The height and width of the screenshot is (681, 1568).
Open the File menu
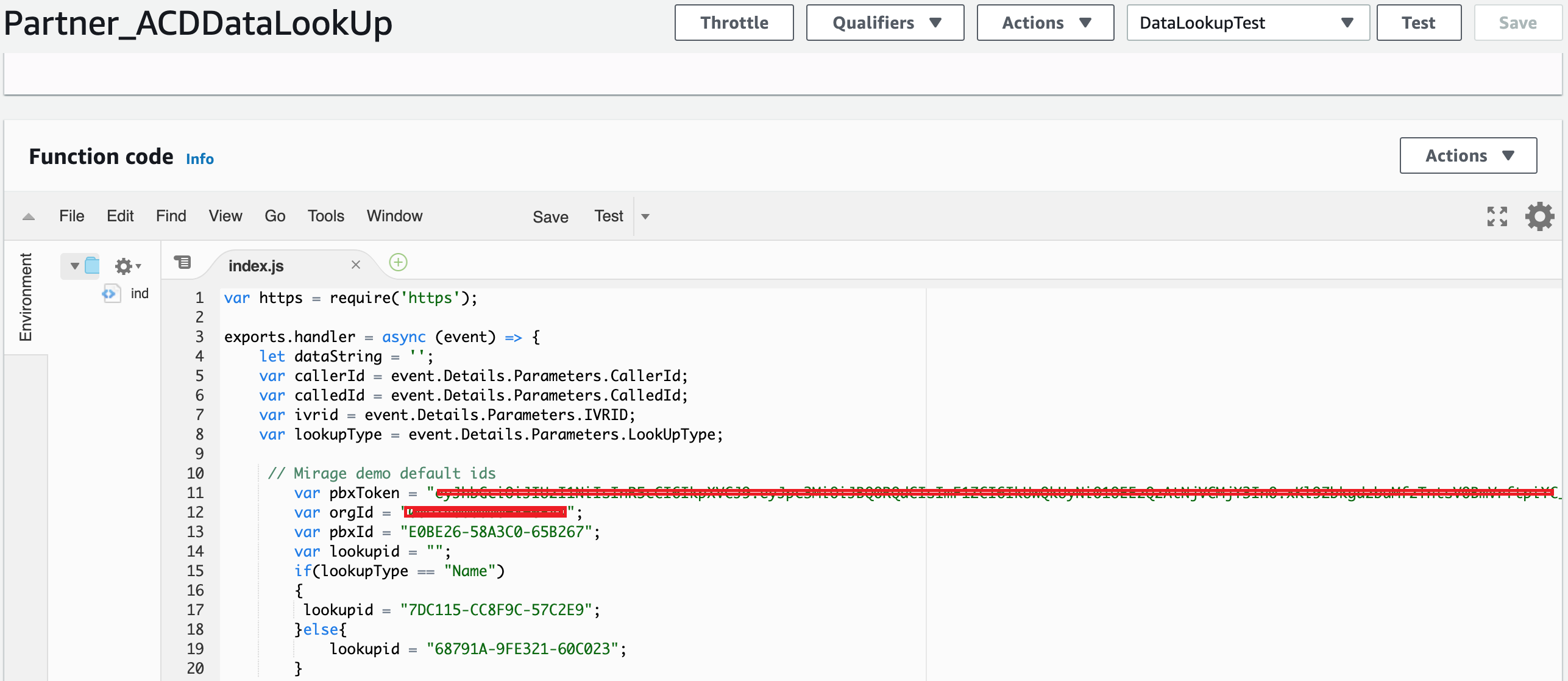tap(72, 216)
